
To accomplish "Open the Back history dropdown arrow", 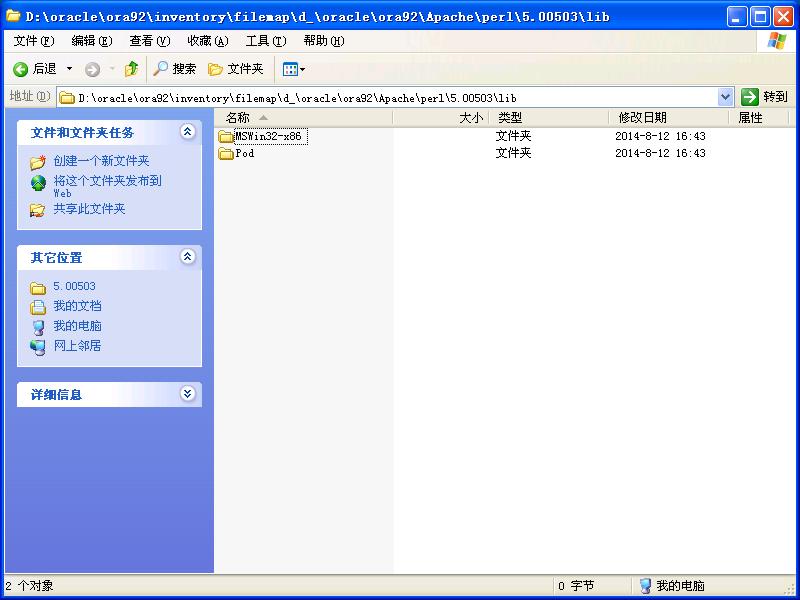I will [70, 69].
